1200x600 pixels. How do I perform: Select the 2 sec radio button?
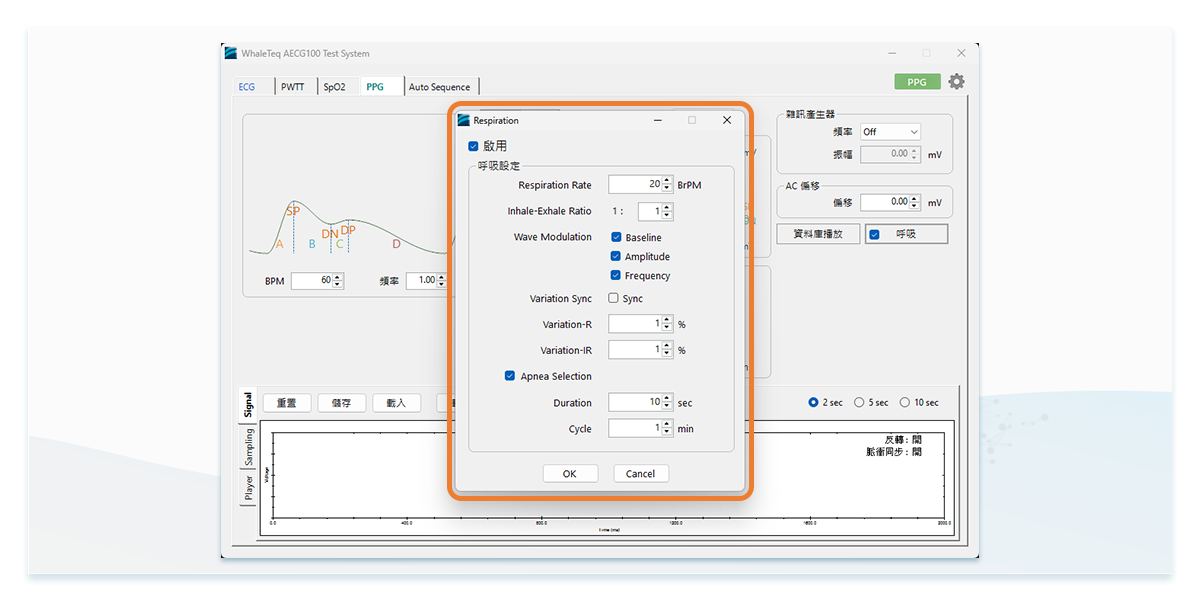click(x=813, y=402)
